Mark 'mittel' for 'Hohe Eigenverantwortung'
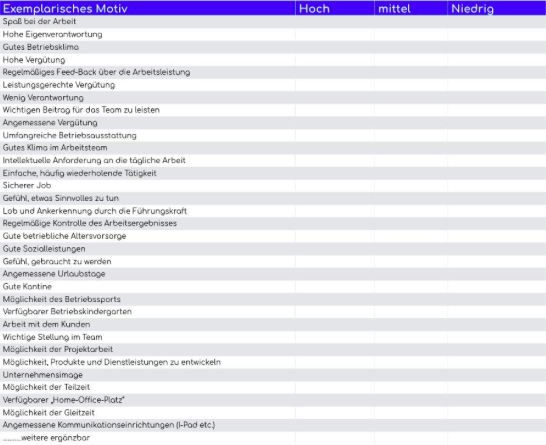 coord(411,34)
